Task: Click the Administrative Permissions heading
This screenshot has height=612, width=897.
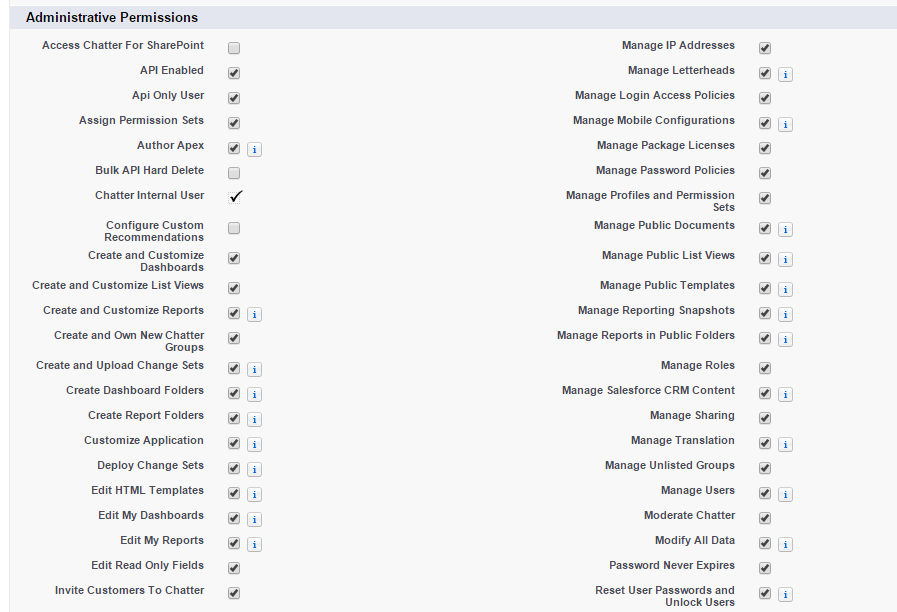Action: pos(112,18)
